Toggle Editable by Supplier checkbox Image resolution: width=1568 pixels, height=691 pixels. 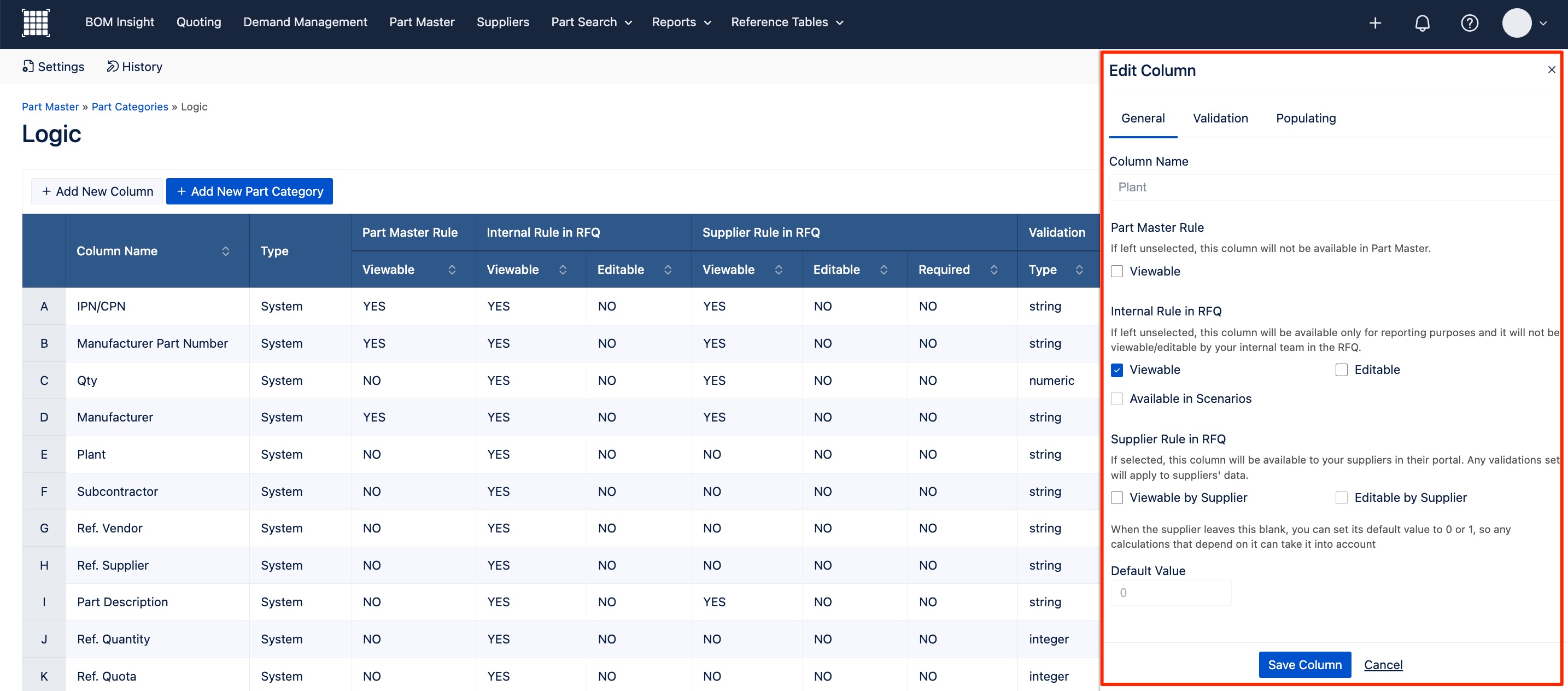(1342, 498)
